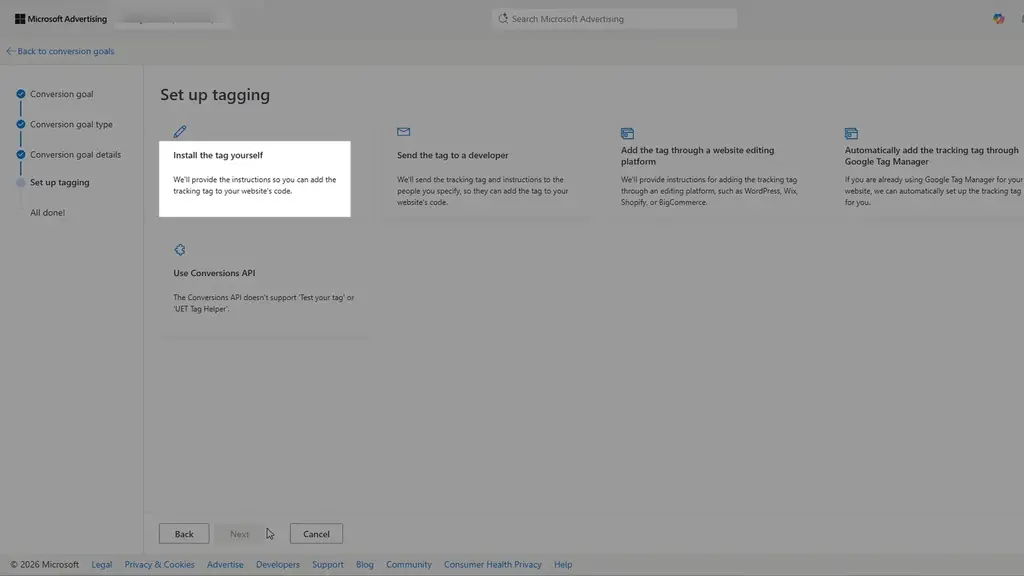Image resolution: width=1024 pixels, height=576 pixels.
Task: Click the © 2026 Microsoft copyright text
Action: 44,564
